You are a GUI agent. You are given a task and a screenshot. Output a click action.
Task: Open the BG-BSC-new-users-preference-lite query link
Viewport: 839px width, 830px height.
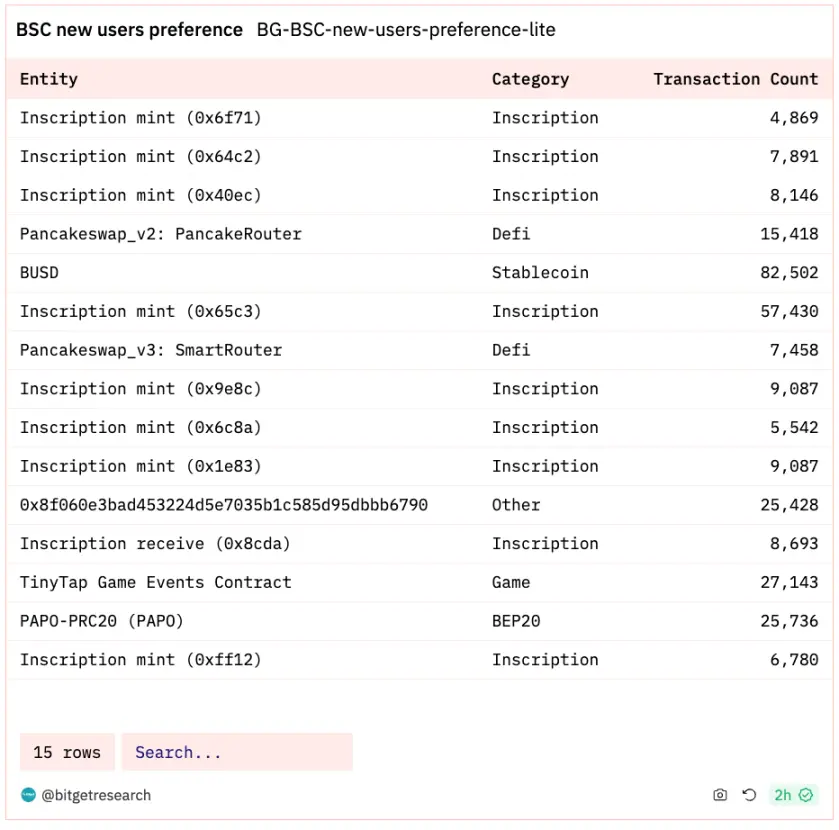[406, 30]
